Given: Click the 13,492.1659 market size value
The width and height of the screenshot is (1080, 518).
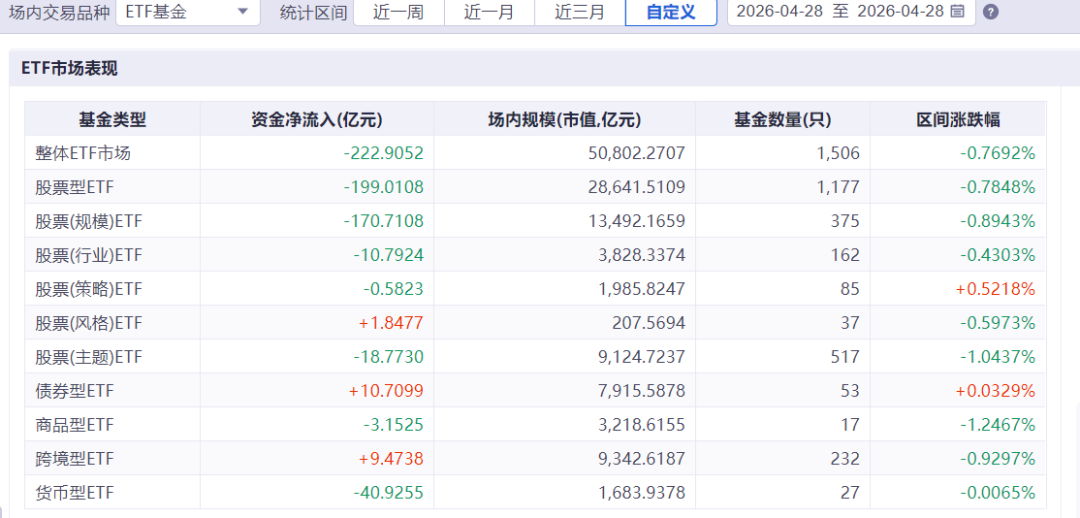Looking at the screenshot, I should click(x=636, y=221).
